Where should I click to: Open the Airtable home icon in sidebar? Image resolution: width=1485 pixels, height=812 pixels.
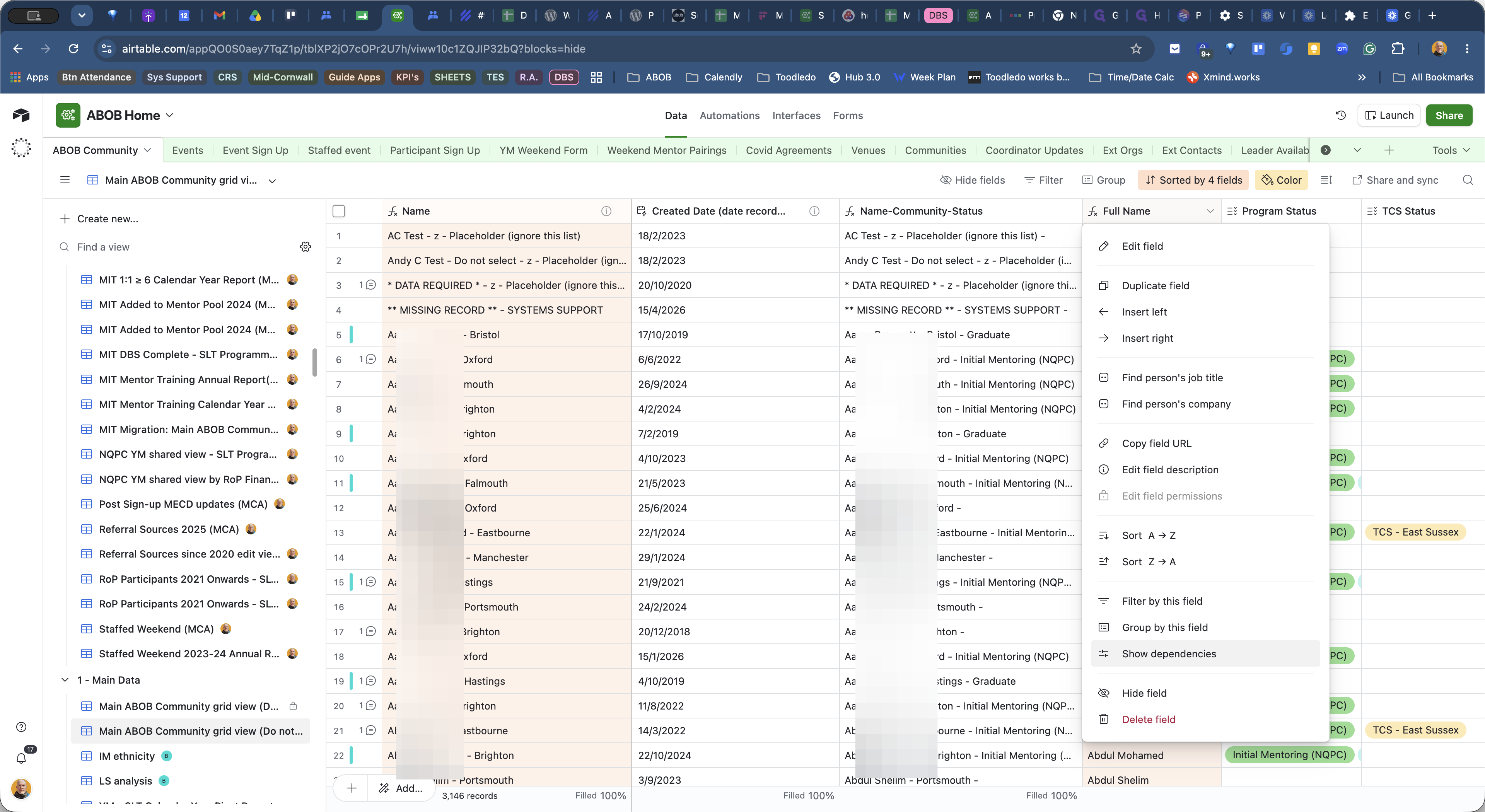tap(21, 115)
